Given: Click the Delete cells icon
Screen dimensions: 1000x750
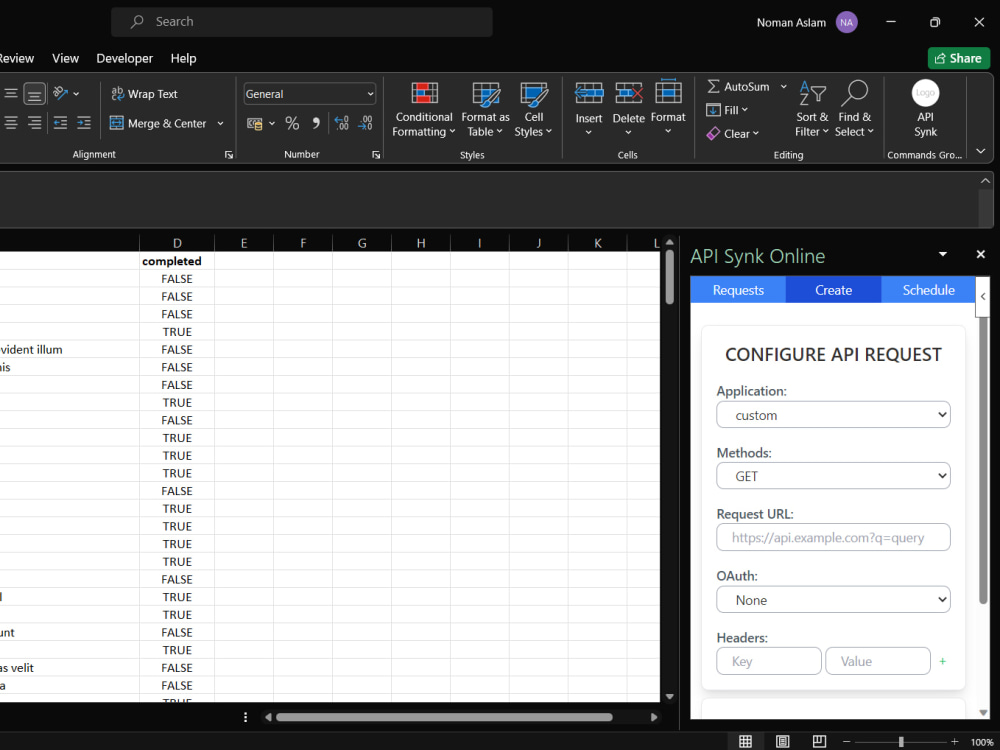Looking at the screenshot, I should coord(628,93).
